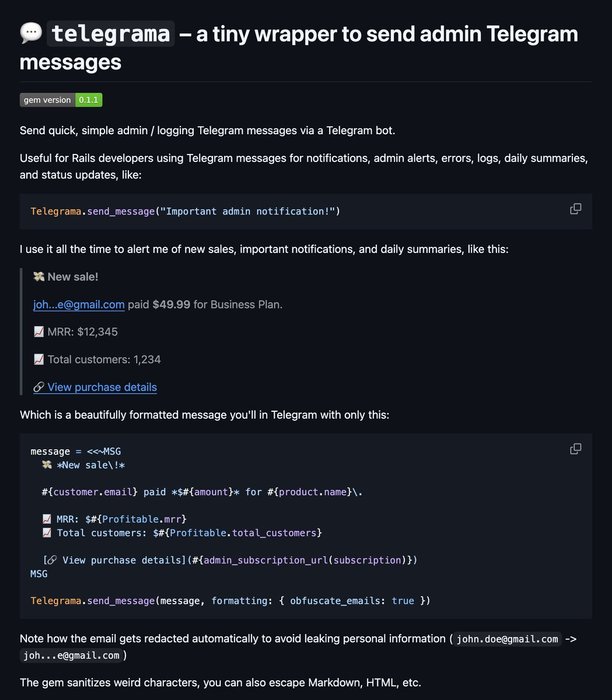Open the gem version 0.1.1 badge
The height and width of the screenshot is (700, 612).
point(61,100)
